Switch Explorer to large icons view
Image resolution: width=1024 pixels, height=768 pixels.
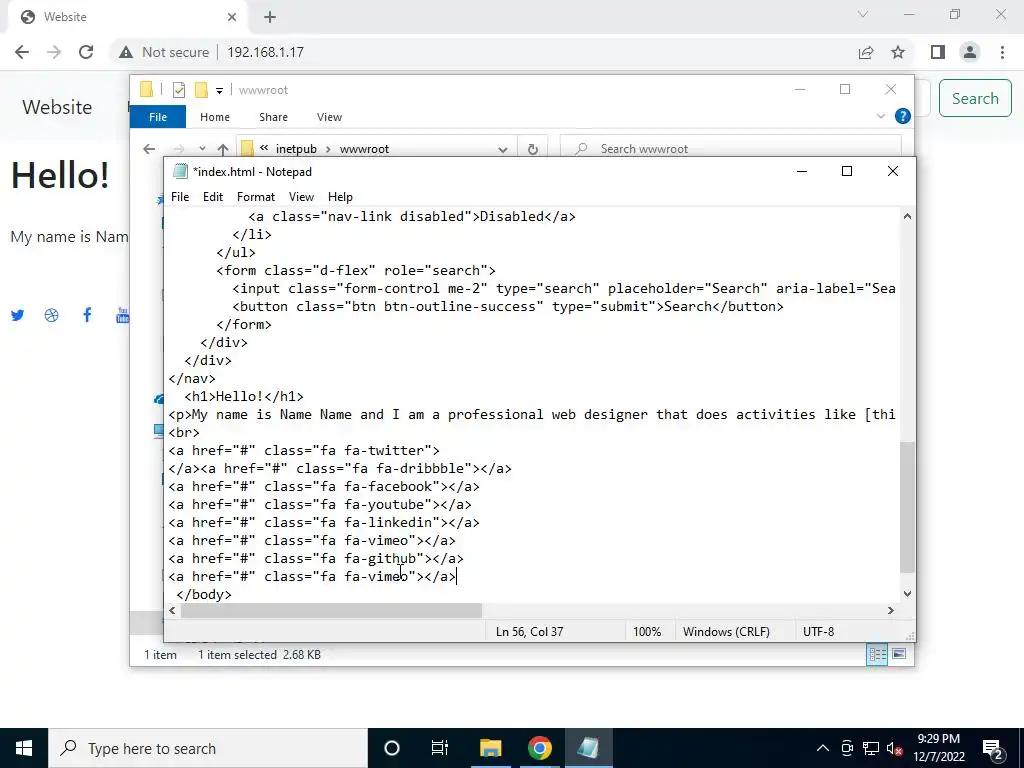899,654
